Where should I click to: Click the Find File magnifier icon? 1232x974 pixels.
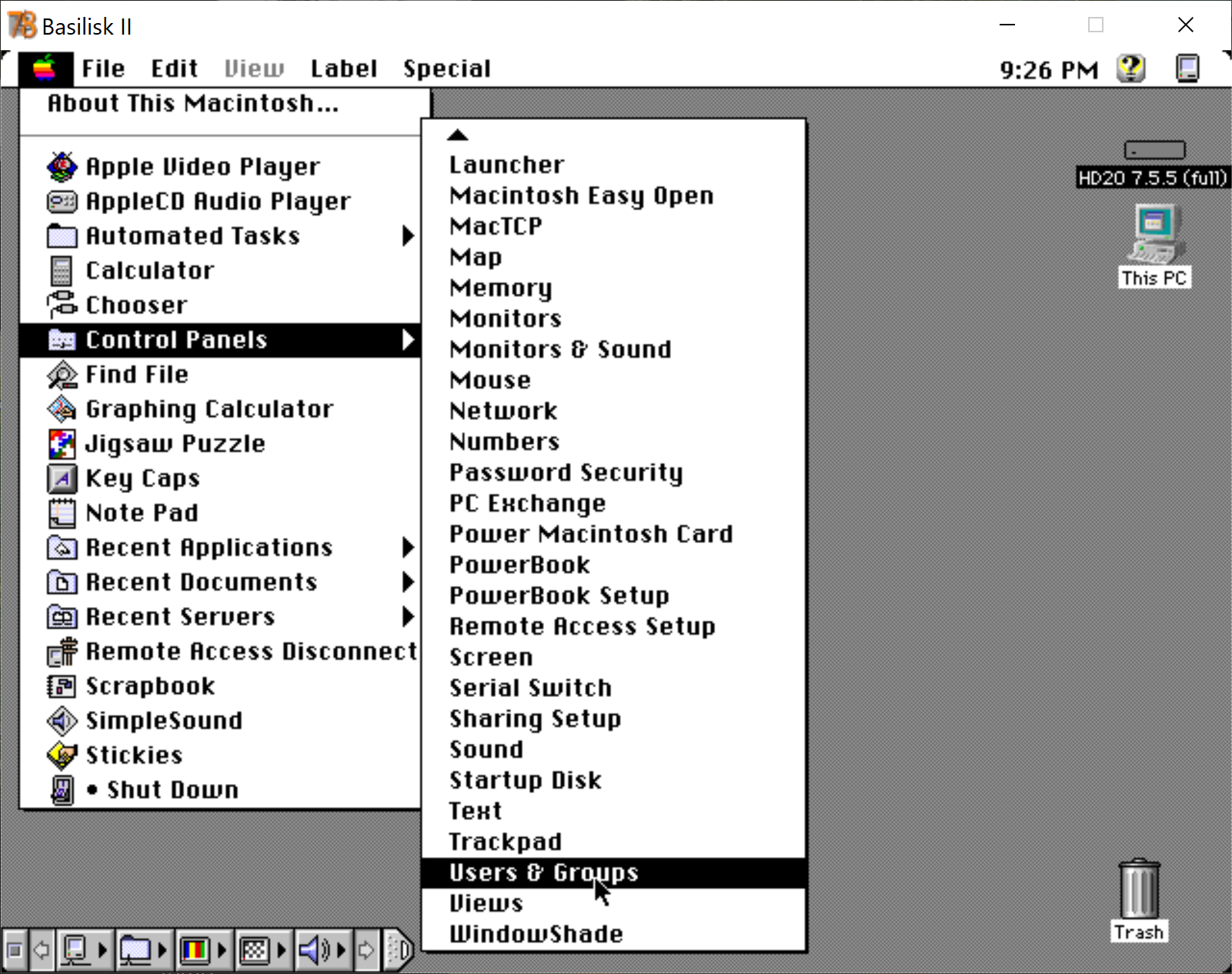(62, 375)
